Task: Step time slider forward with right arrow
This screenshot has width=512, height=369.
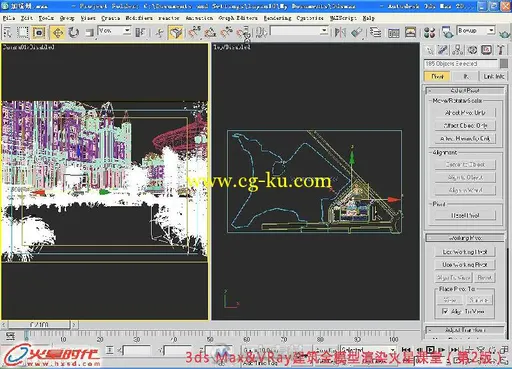Action: [74, 324]
